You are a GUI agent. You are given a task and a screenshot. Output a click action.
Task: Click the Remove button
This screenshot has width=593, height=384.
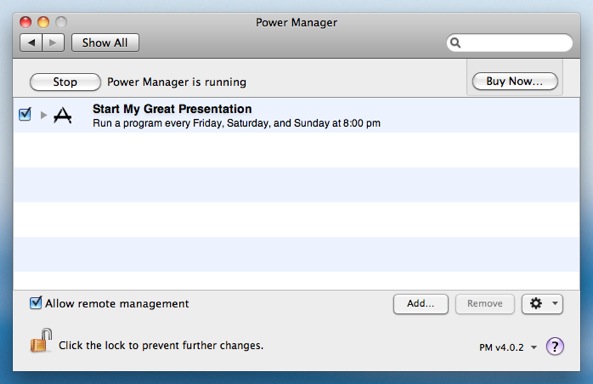(x=485, y=304)
